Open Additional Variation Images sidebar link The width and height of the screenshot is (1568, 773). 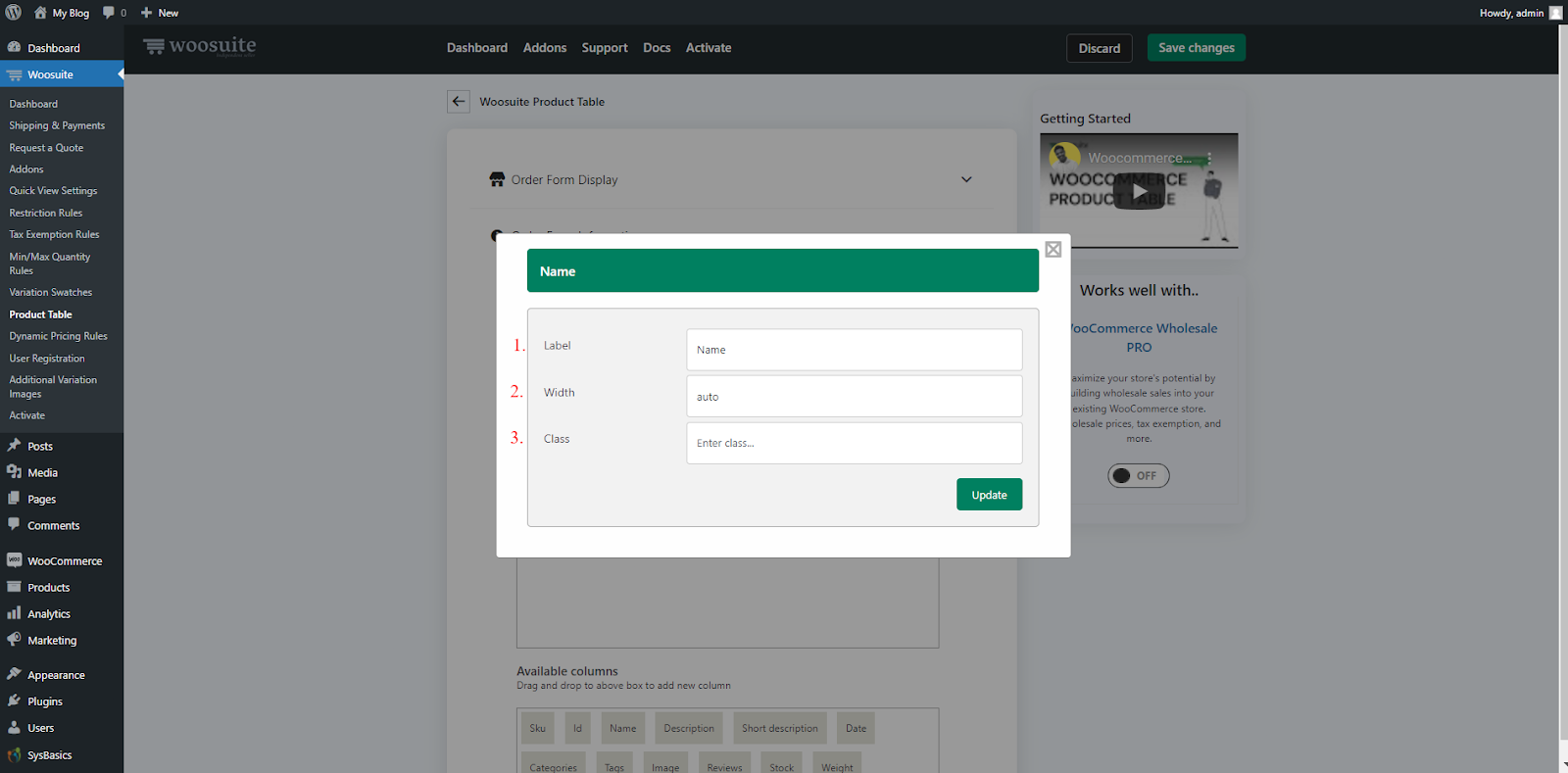click(53, 387)
